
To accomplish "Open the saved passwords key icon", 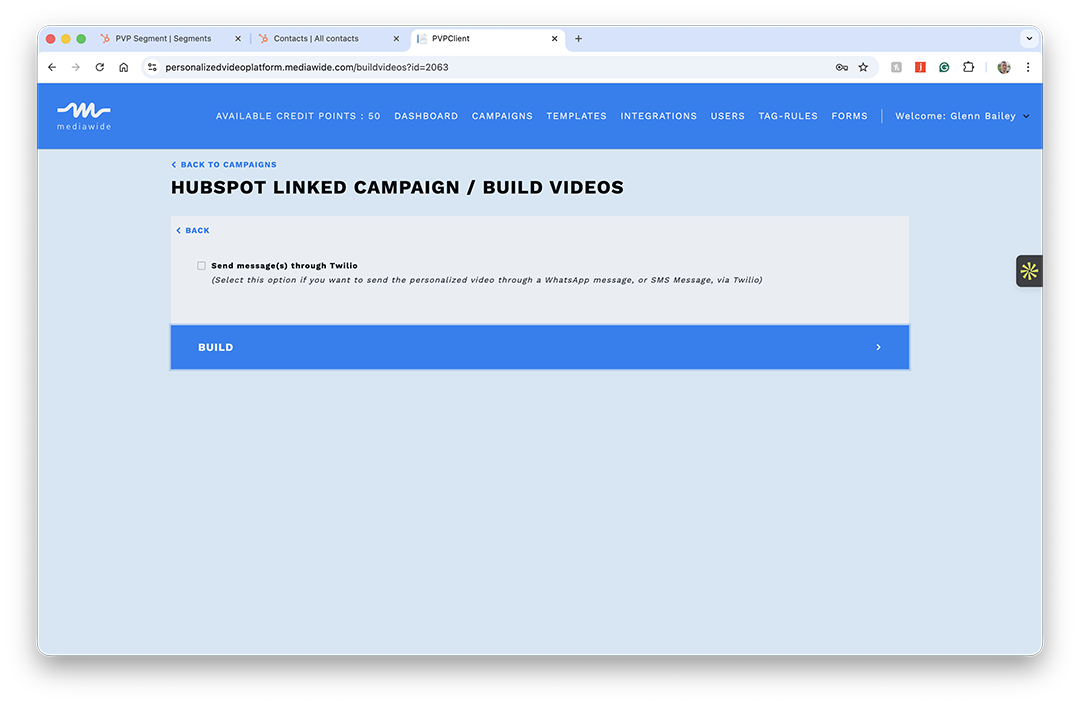I will tap(841, 67).
